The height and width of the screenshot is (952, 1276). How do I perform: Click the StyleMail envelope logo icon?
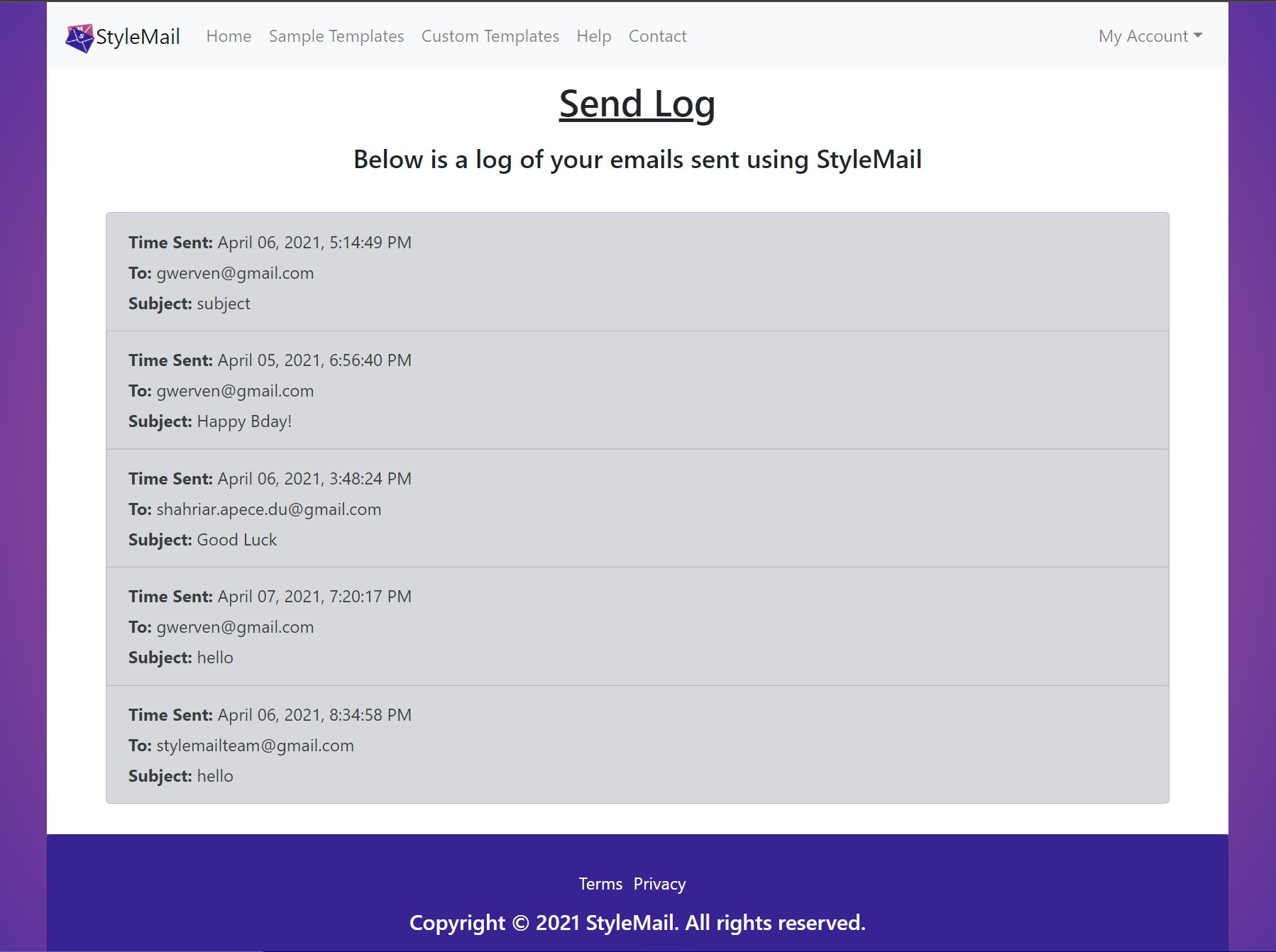tap(79, 38)
